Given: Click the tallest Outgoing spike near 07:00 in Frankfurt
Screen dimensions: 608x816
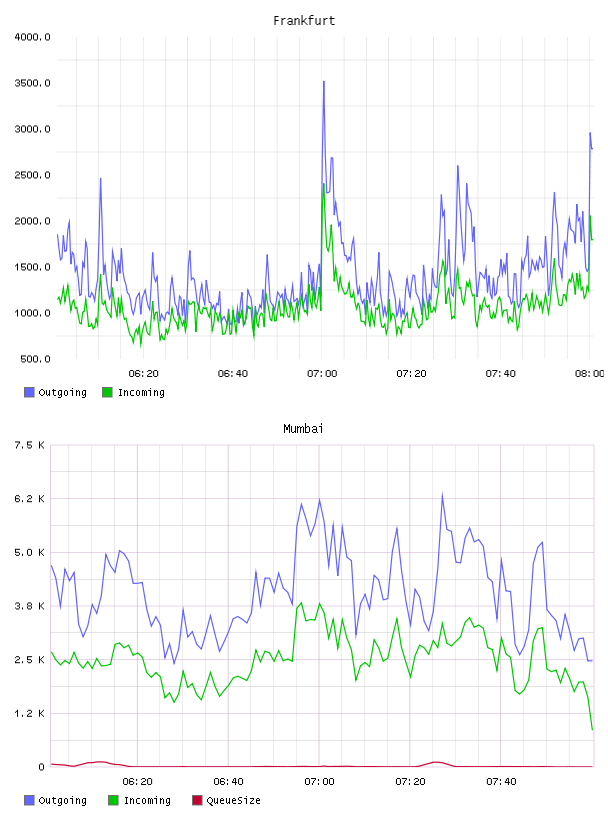Looking at the screenshot, I should tap(324, 82).
